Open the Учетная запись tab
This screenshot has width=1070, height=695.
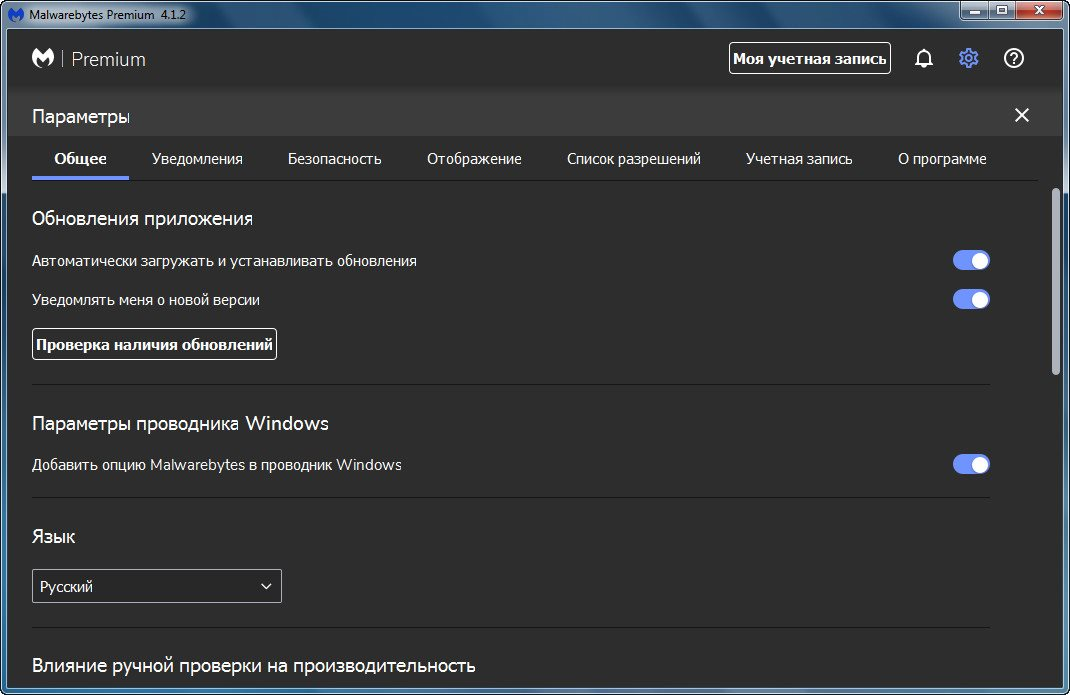799,159
